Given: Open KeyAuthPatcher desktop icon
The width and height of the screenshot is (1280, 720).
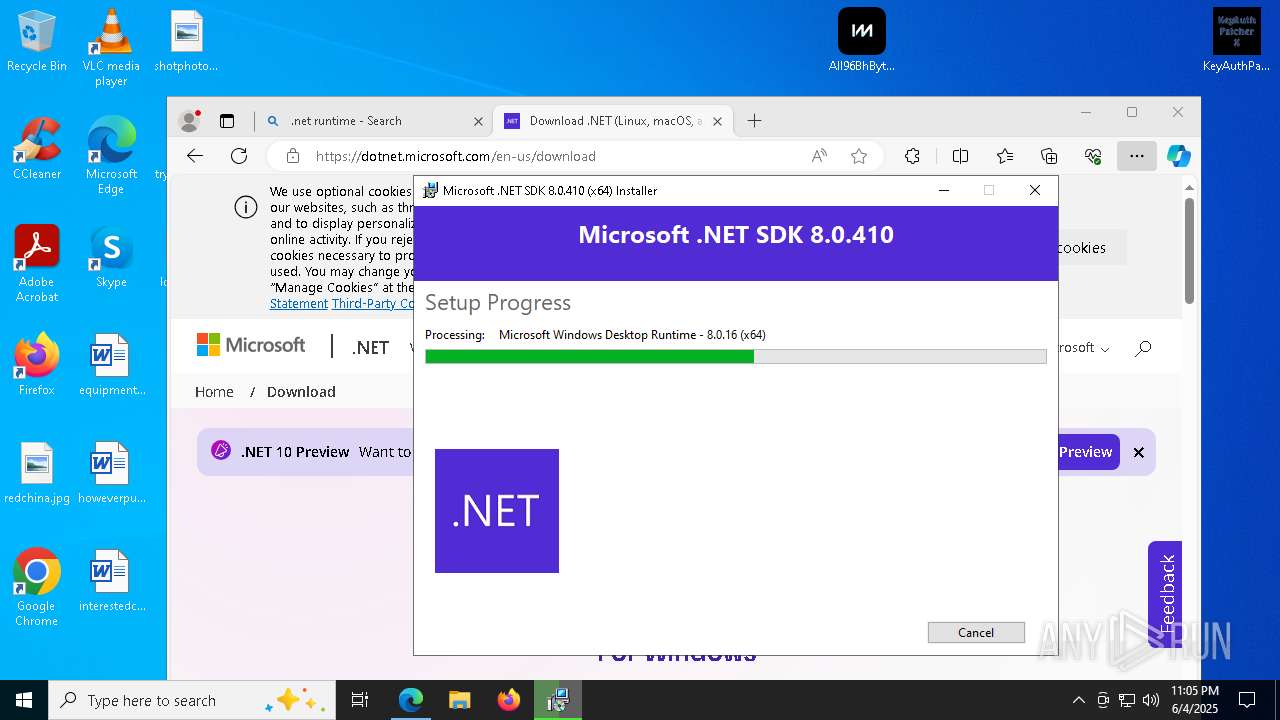Looking at the screenshot, I should point(1237,41).
